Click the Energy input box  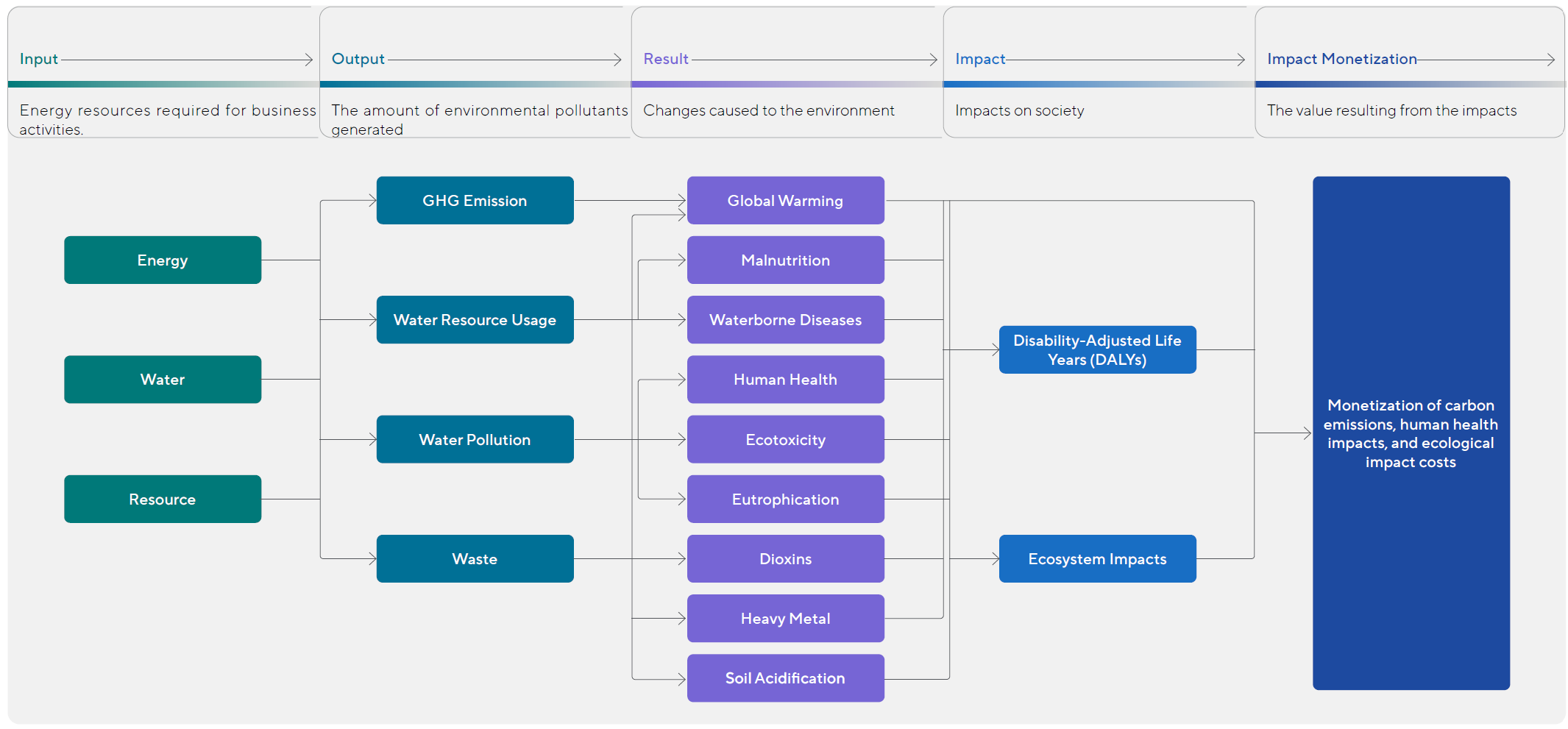163,260
